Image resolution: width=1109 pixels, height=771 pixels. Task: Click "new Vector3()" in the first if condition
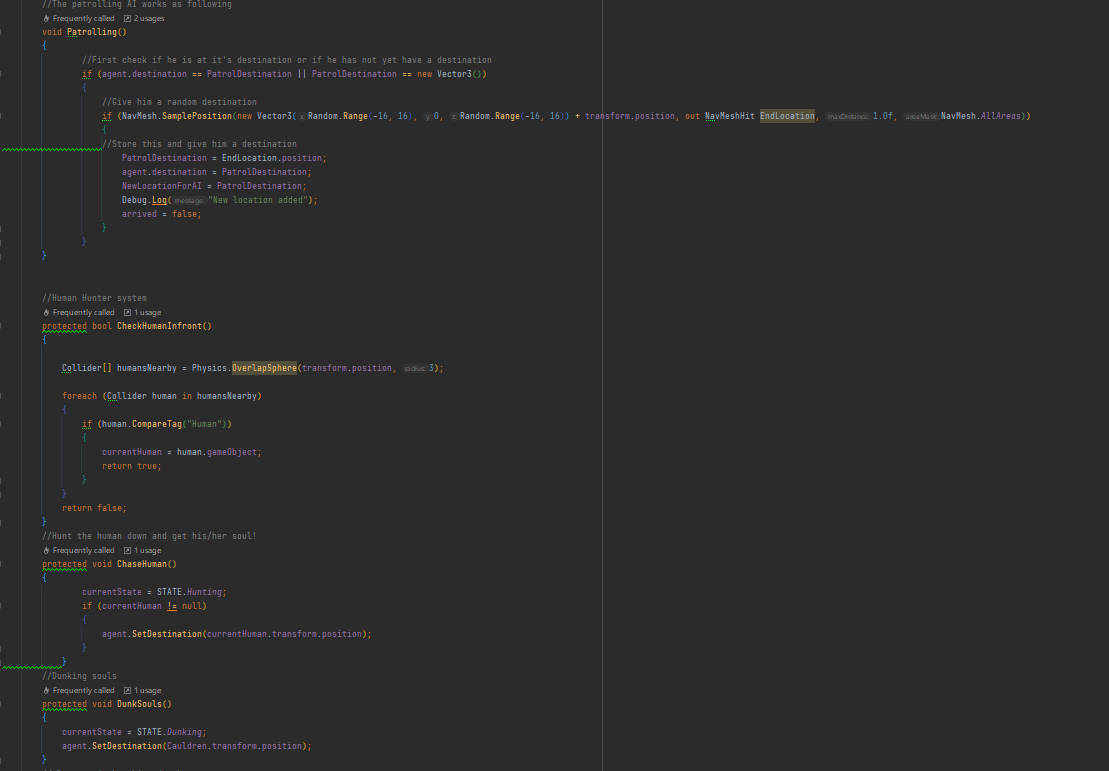pyautogui.click(x=449, y=74)
